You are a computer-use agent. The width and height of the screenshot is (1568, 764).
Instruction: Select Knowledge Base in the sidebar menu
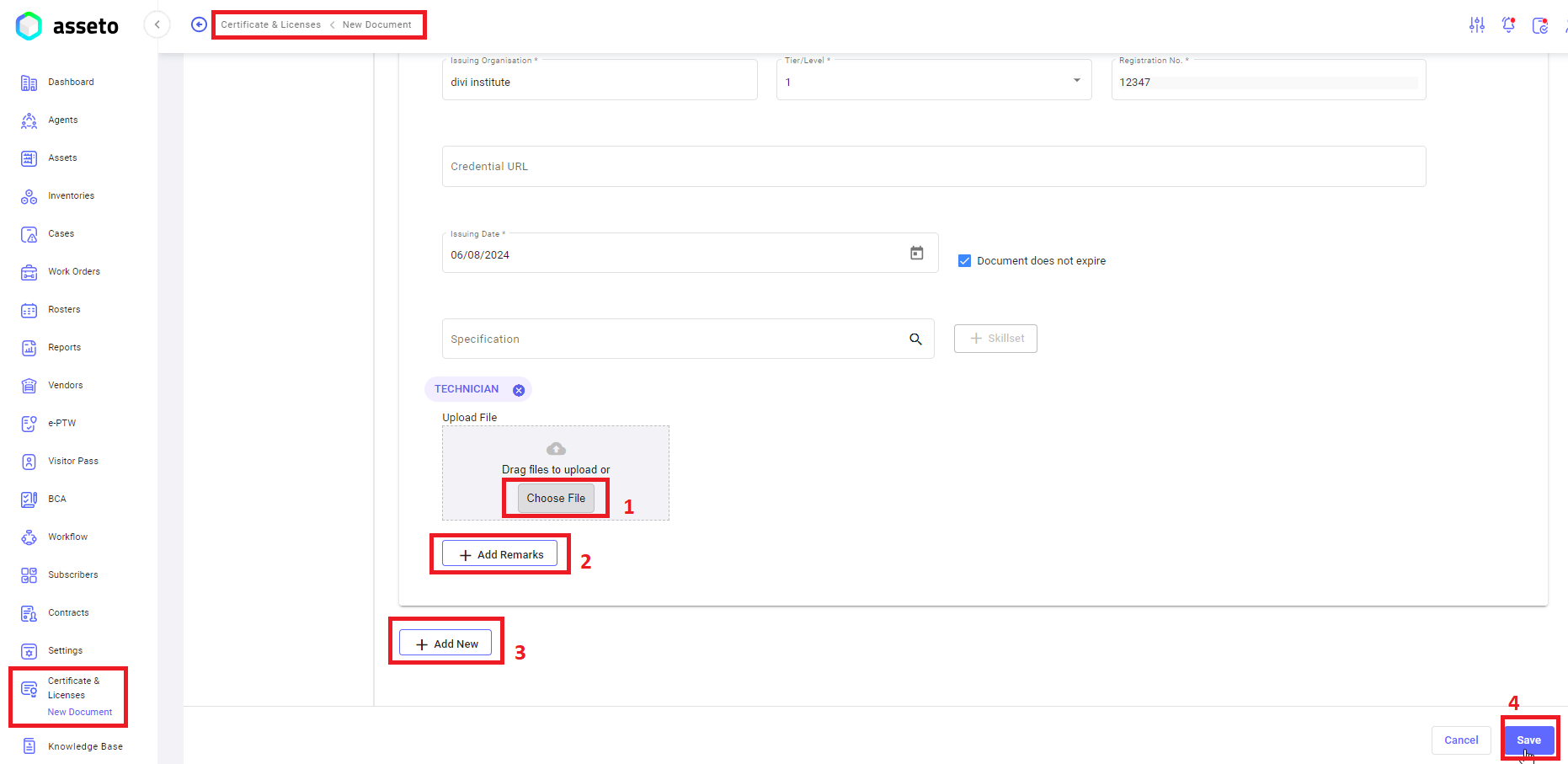pyautogui.click(x=85, y=747)
